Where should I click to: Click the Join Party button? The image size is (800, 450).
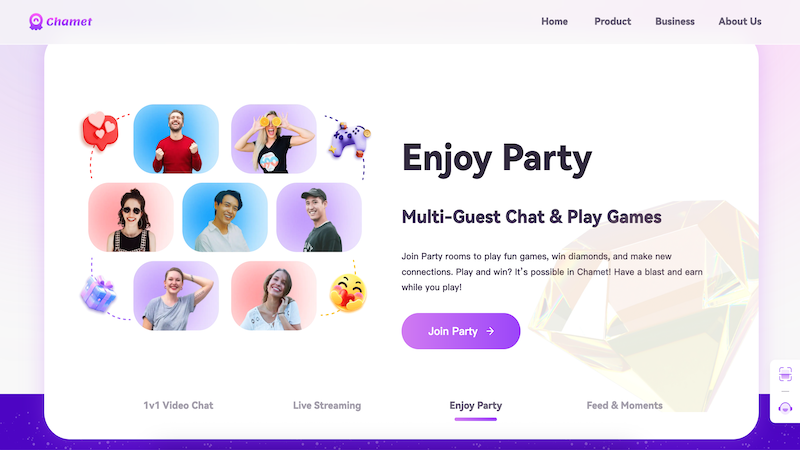[x=461, y=331]
